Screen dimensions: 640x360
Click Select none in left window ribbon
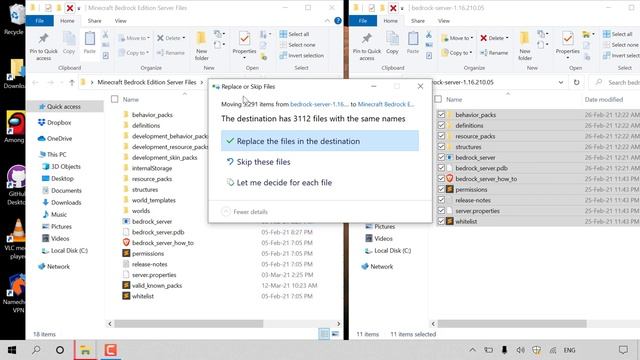coord(297,44)
